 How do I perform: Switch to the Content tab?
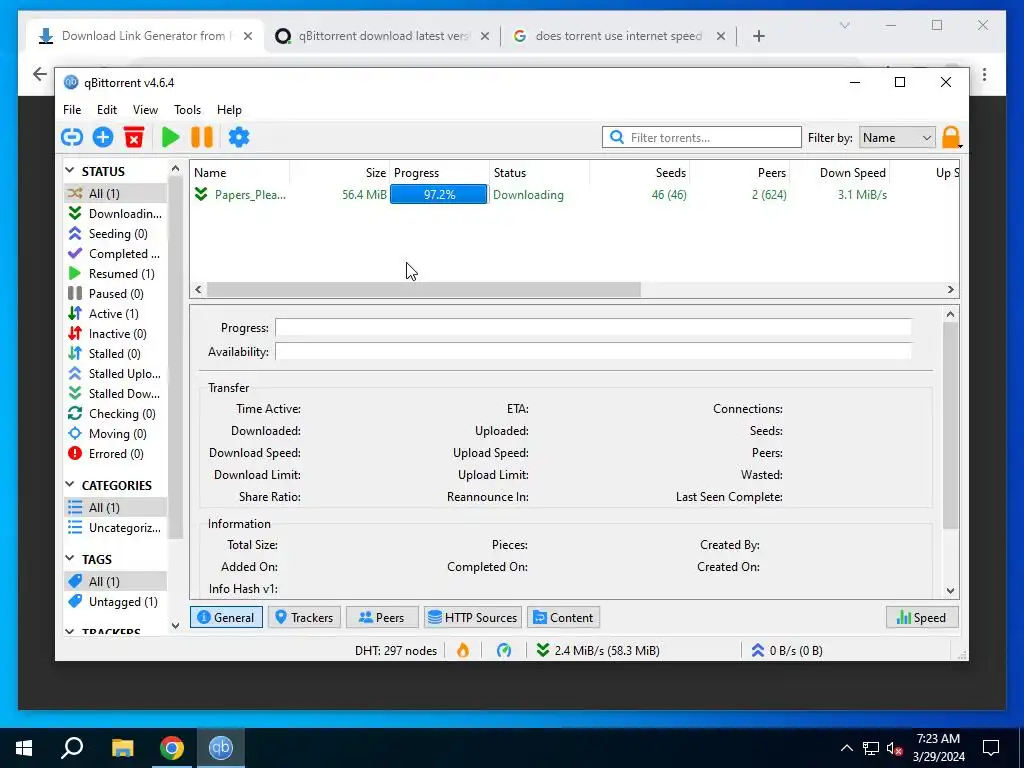coord(564,617)
